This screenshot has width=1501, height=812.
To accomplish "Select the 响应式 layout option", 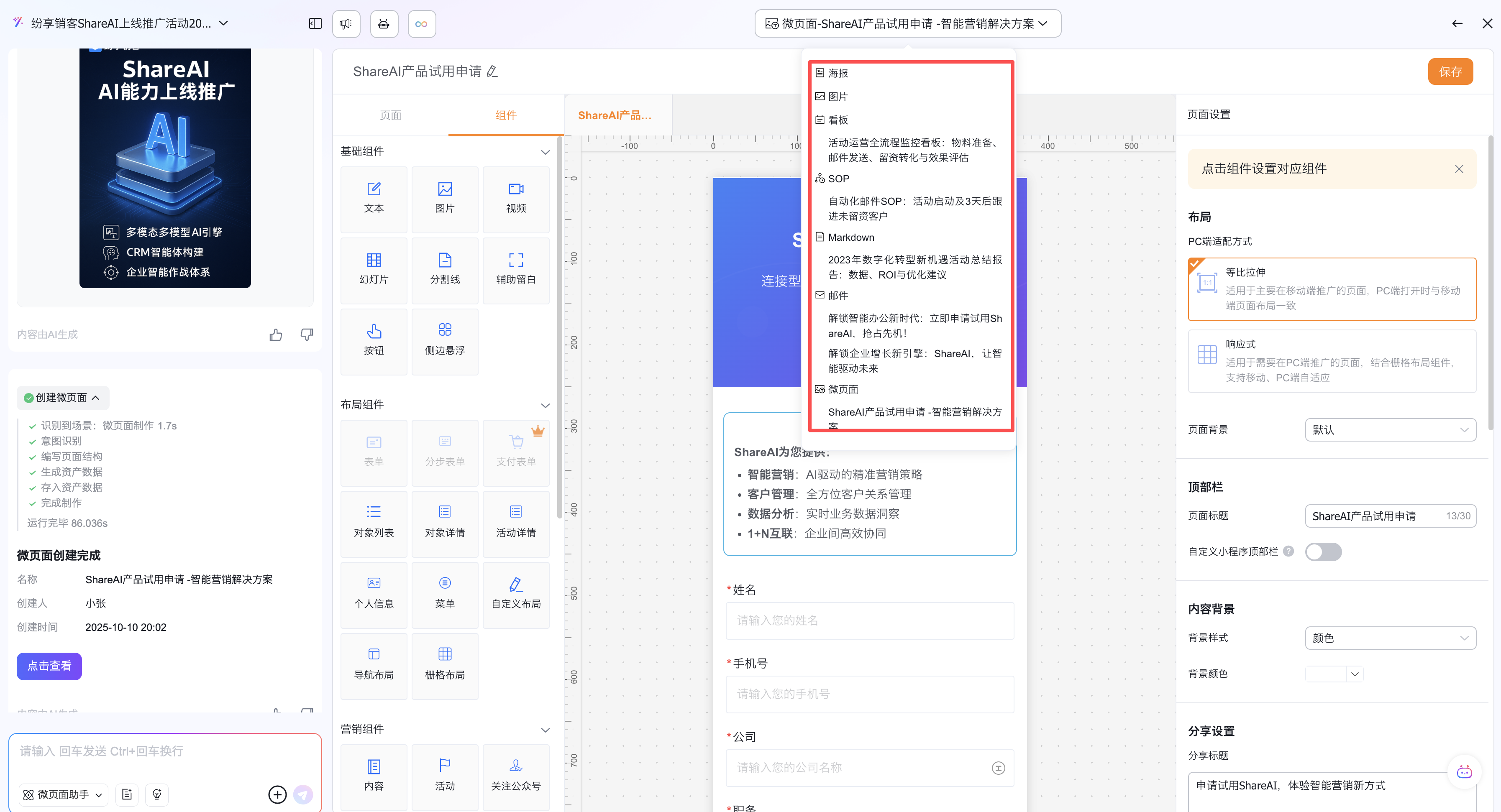I will 1332,361.
